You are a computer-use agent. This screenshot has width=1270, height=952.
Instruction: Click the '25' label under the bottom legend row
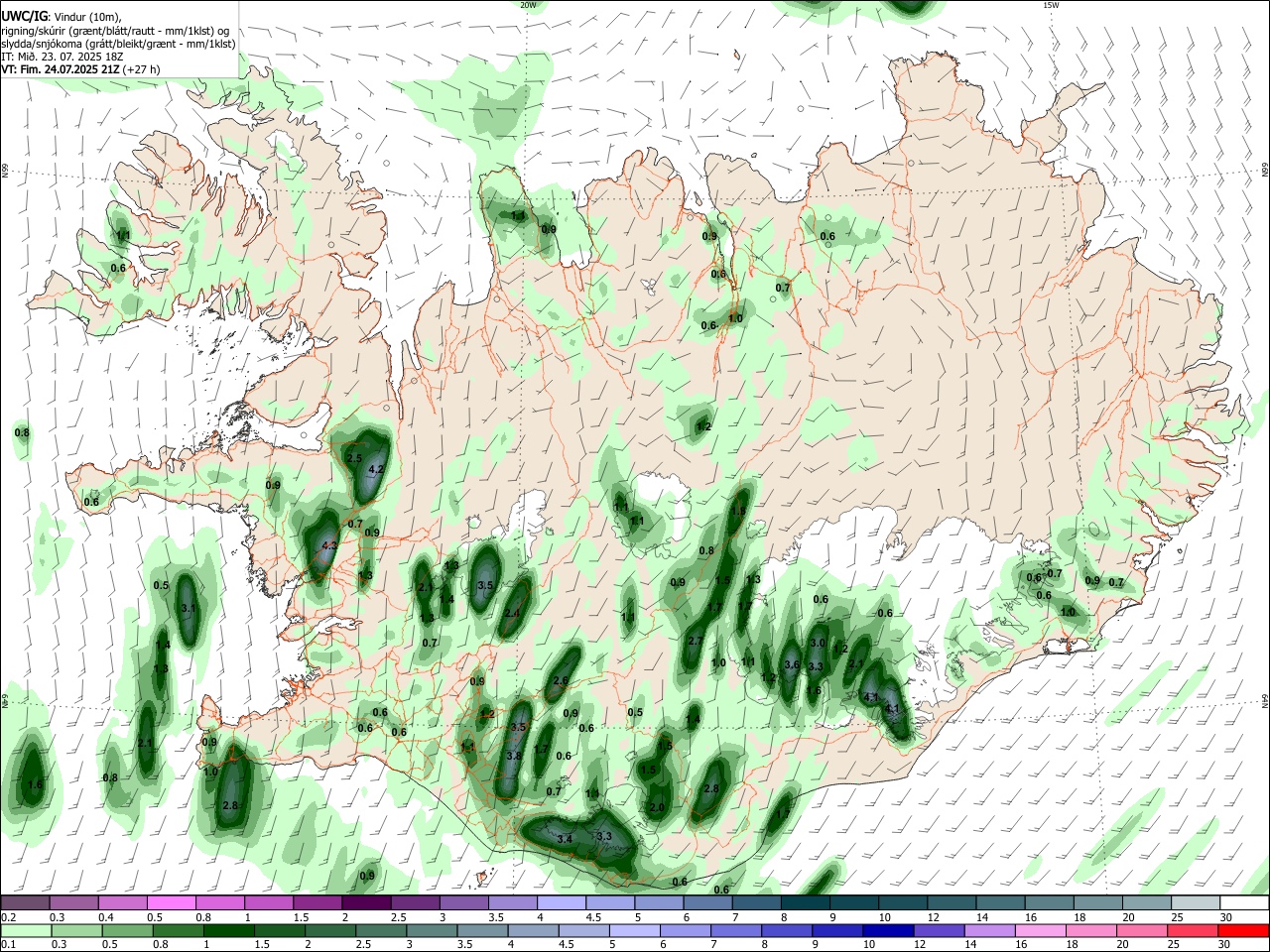pos(1176,944)
